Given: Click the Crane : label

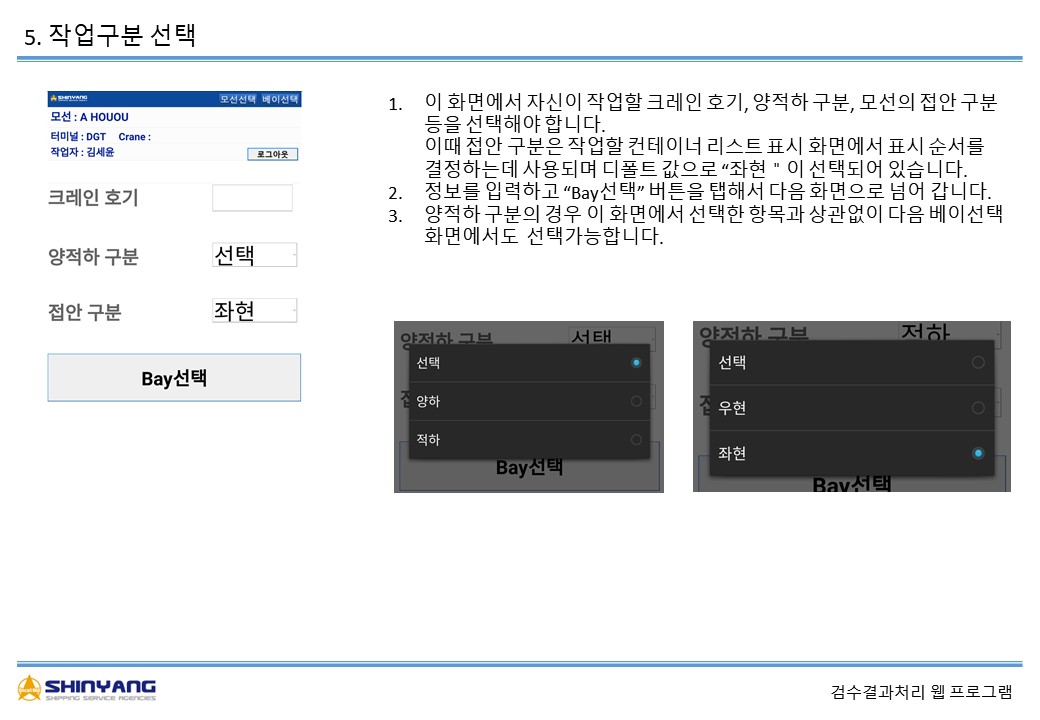Looking at the screenshot, I should (x=135, y=137).
